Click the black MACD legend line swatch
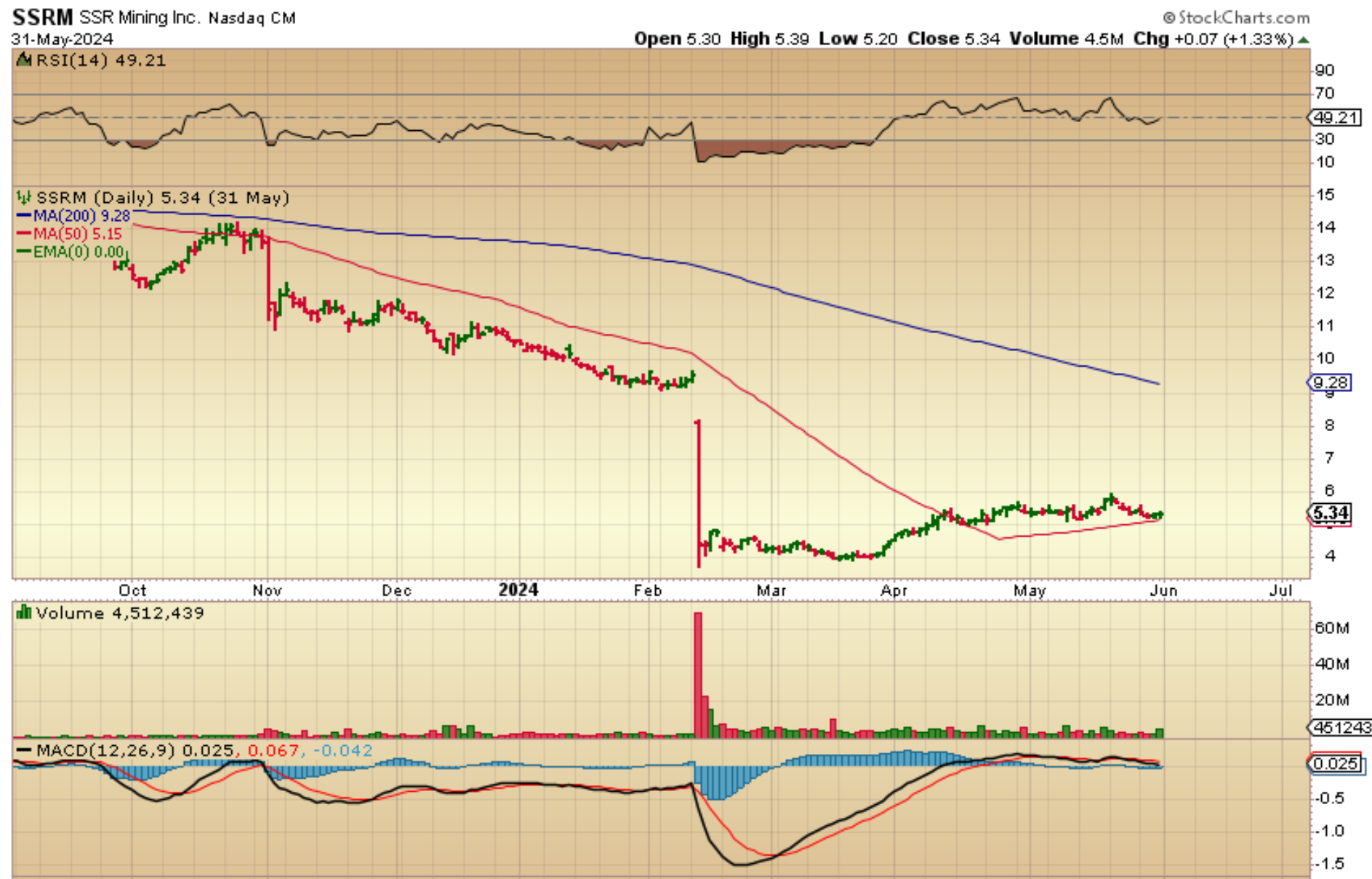The height and width of the screenshot is (879, 1372). (24, 750)
